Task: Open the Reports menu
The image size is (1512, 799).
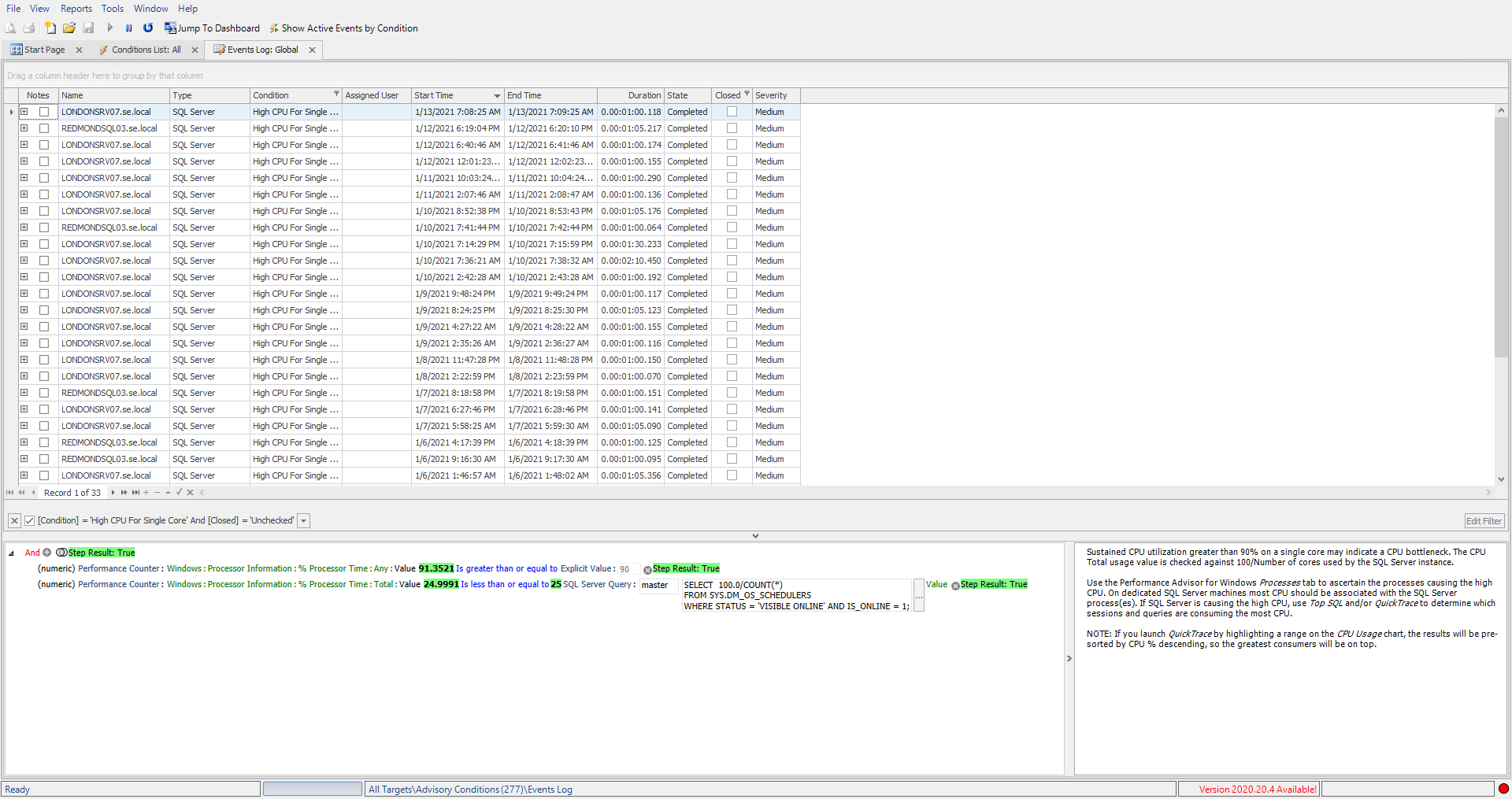Action: pos(76,9)
